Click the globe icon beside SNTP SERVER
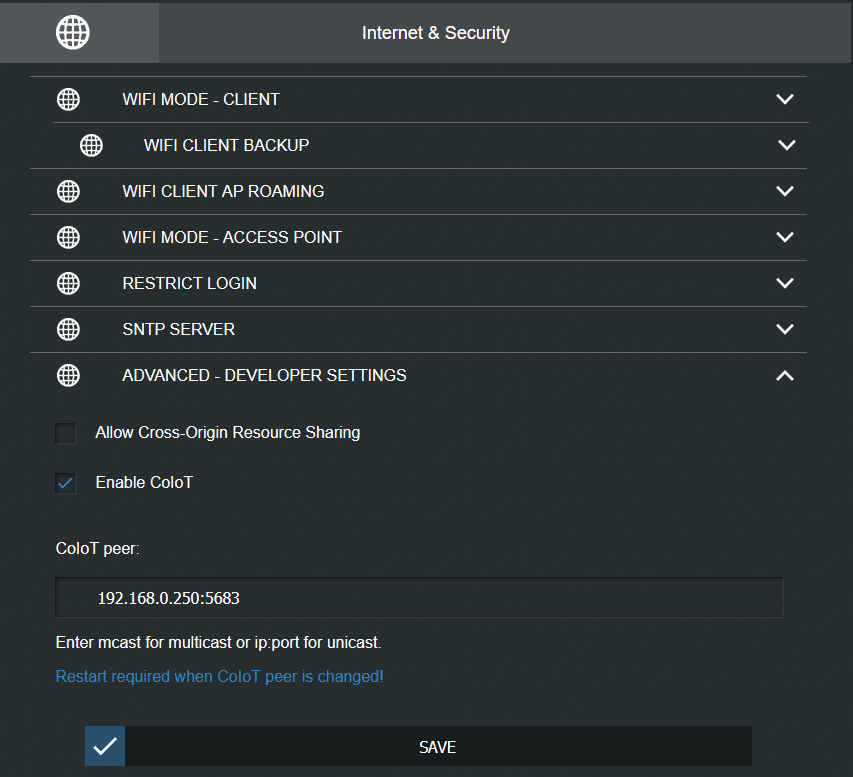Screen dimensions: 853x777 (x=68, y=329)
